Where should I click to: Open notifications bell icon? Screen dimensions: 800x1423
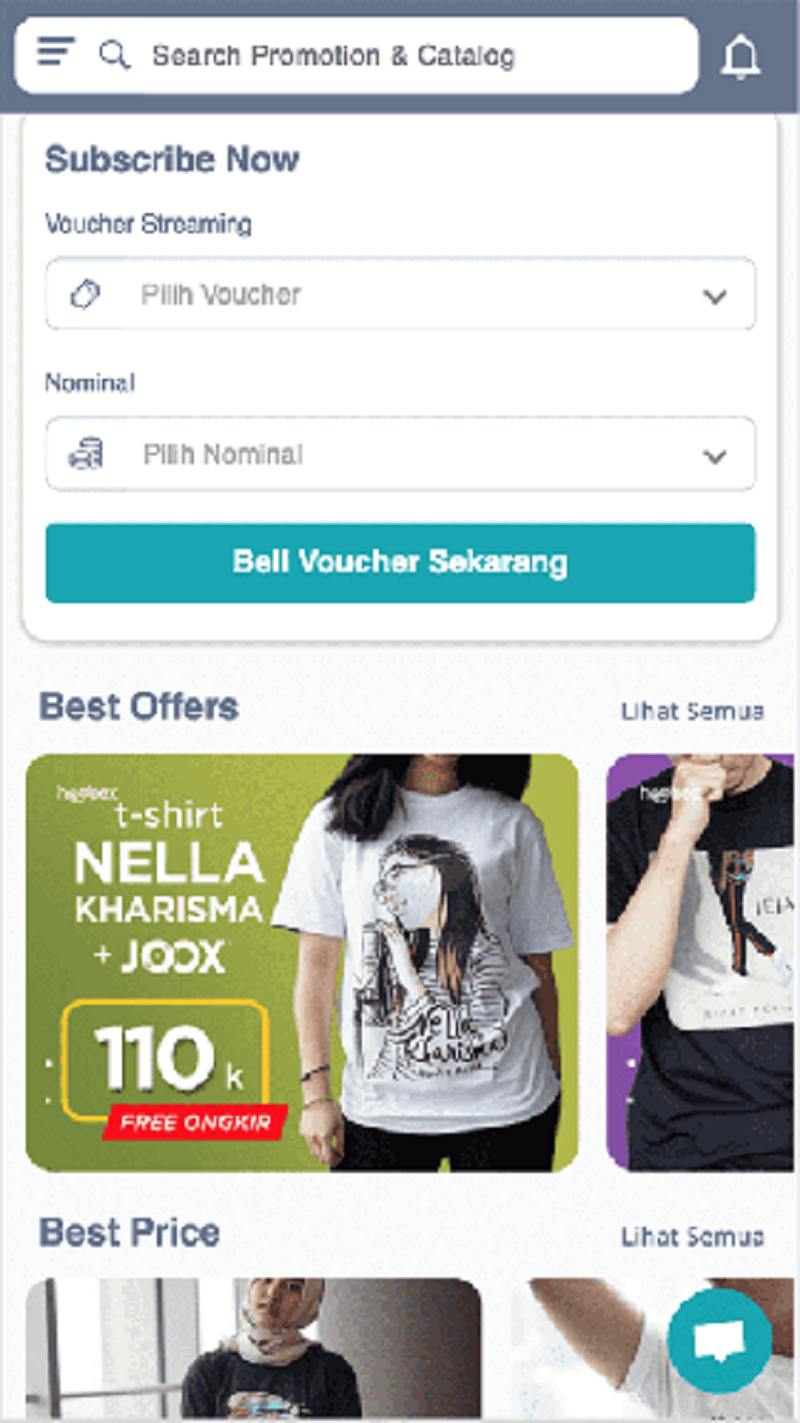click(740, 57)
